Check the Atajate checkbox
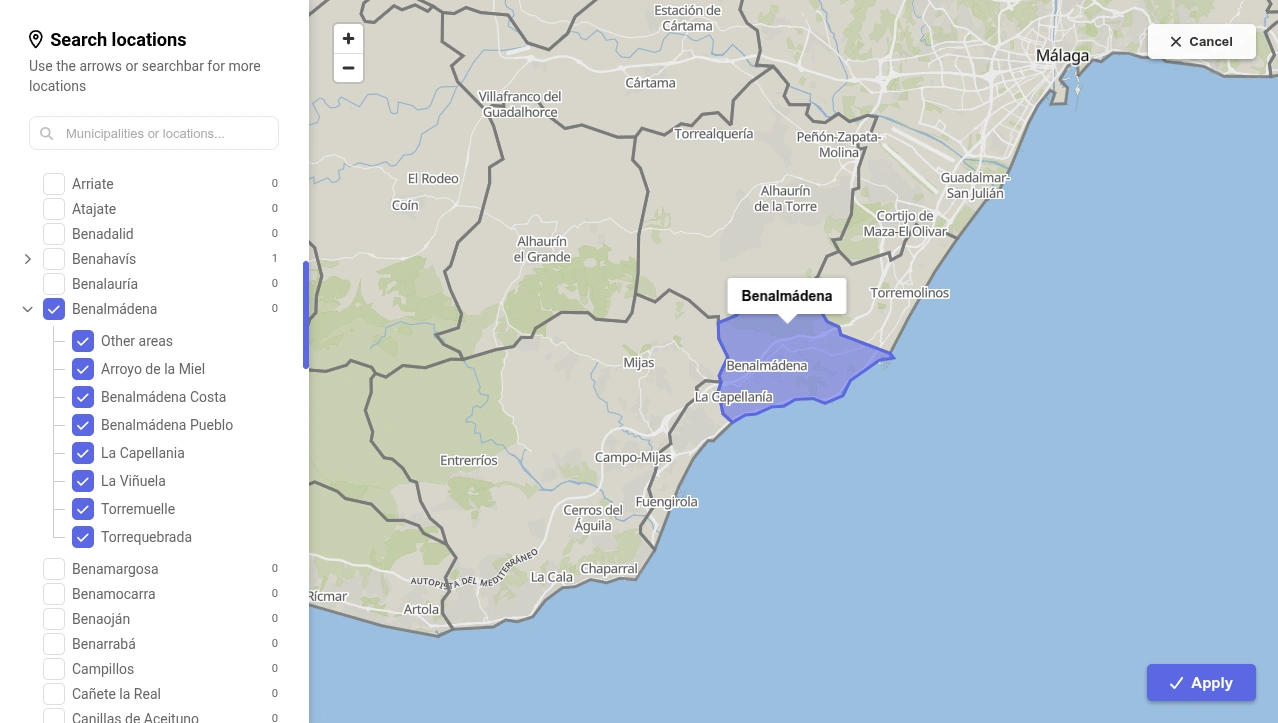Screen dimensions: 1278x723 [x=54, y=209]
